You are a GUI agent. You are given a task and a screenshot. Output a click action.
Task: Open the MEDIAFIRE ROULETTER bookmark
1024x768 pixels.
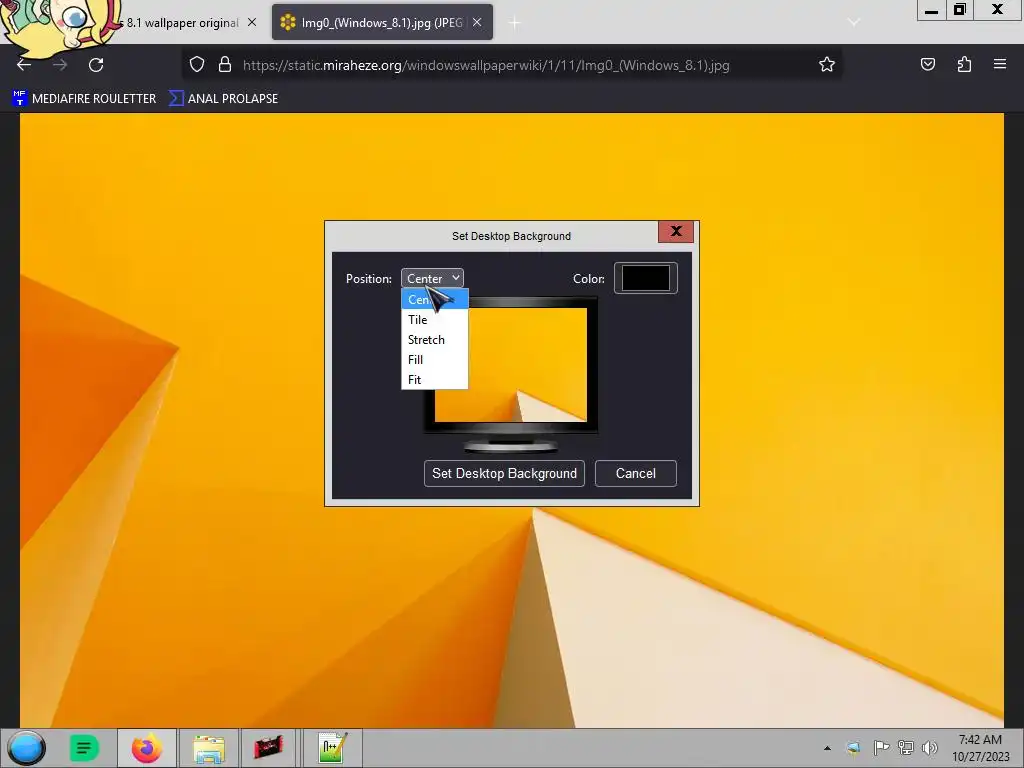tap(84, 99)
